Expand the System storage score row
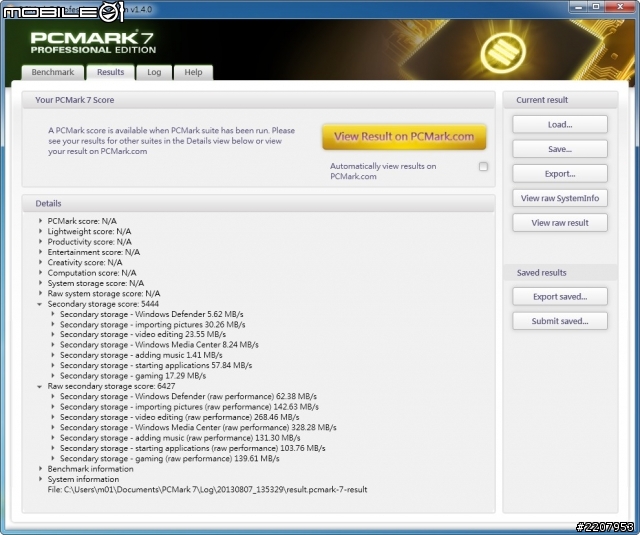 point(40,283)
